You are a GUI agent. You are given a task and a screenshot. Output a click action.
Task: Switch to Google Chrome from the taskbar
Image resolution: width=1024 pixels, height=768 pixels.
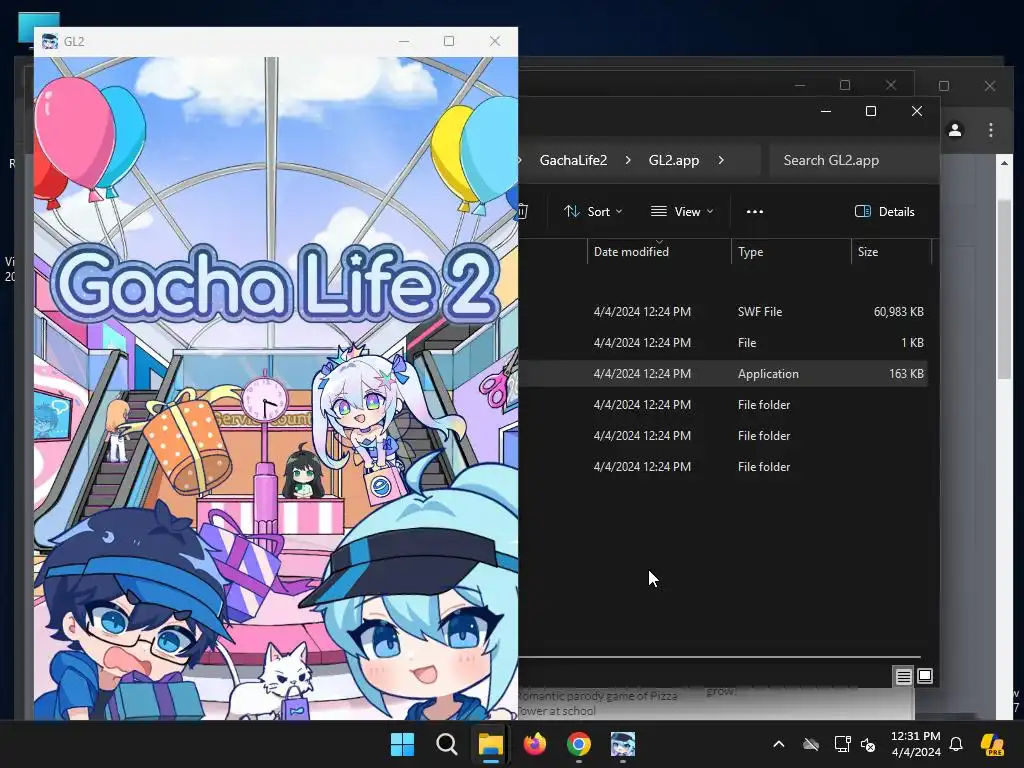[579, 744]
